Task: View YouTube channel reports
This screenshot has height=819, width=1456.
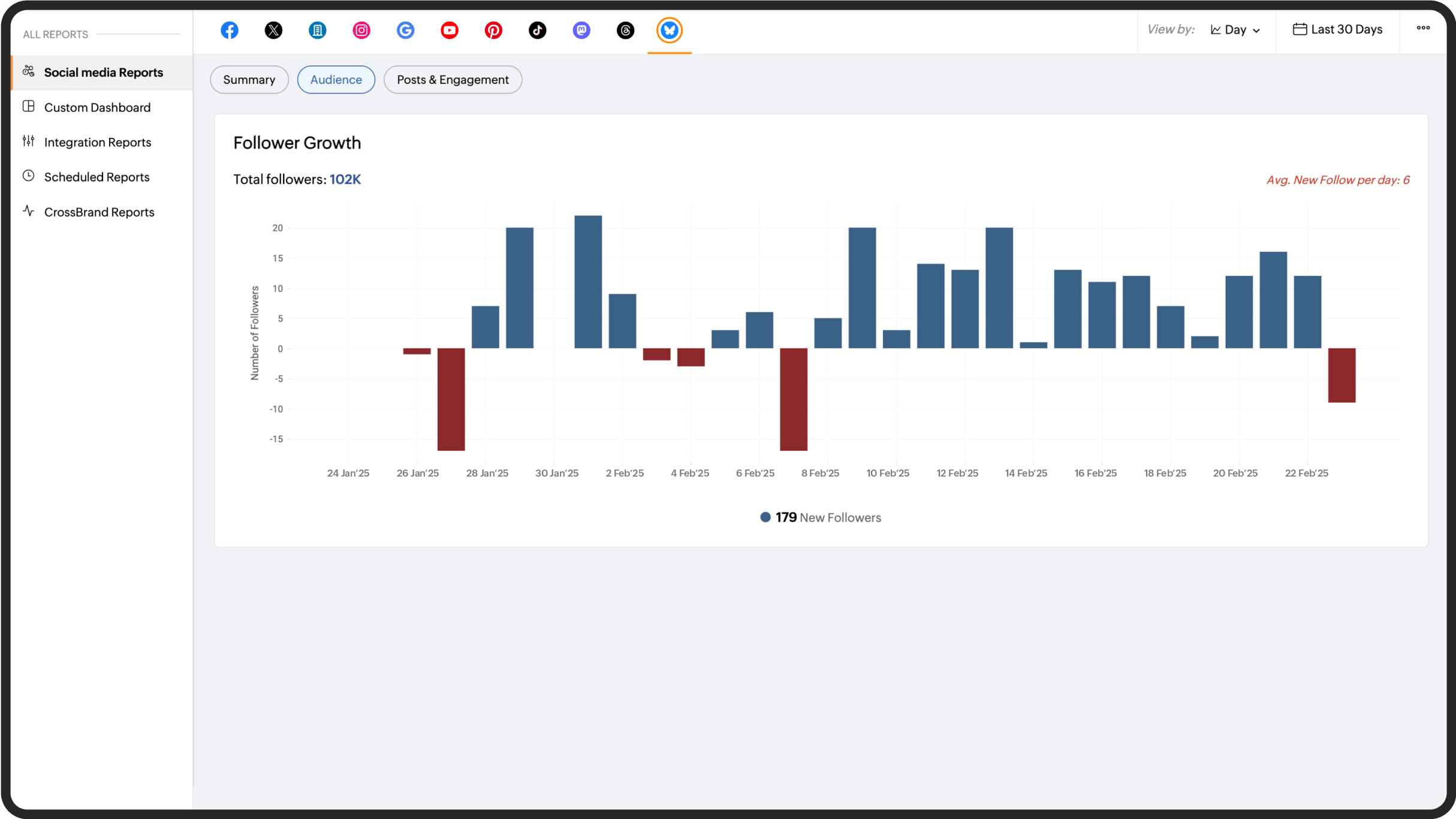Action: click(x=450, y=30)
